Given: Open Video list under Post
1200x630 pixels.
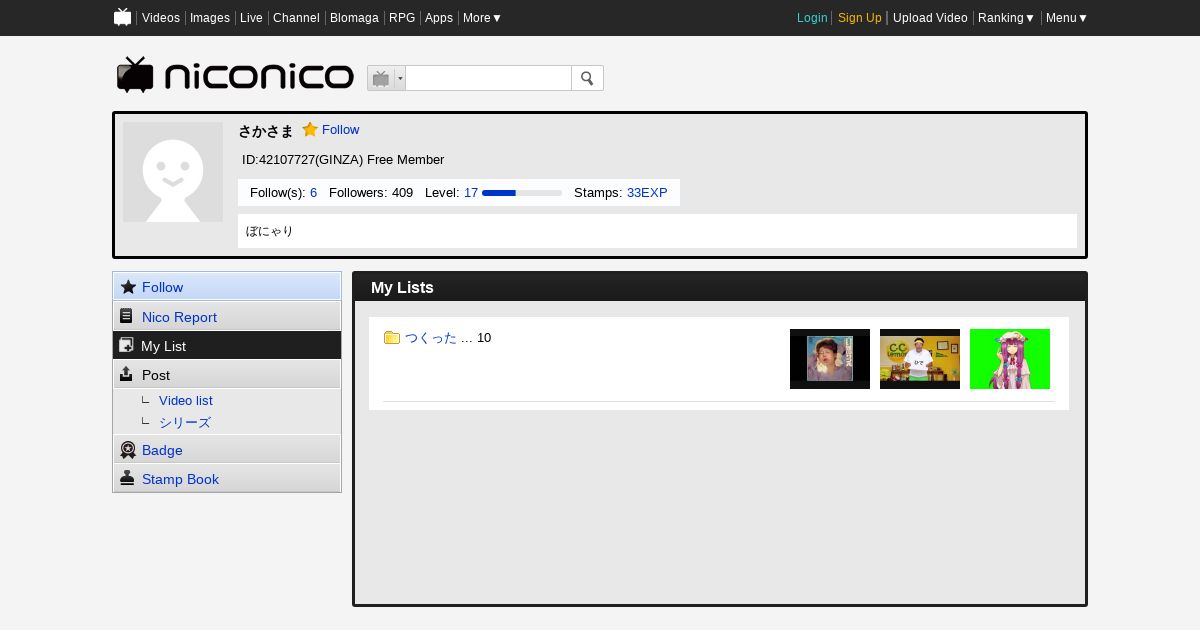Looking at the screenshot, I should pyautogui.click(x=186, y=400).
